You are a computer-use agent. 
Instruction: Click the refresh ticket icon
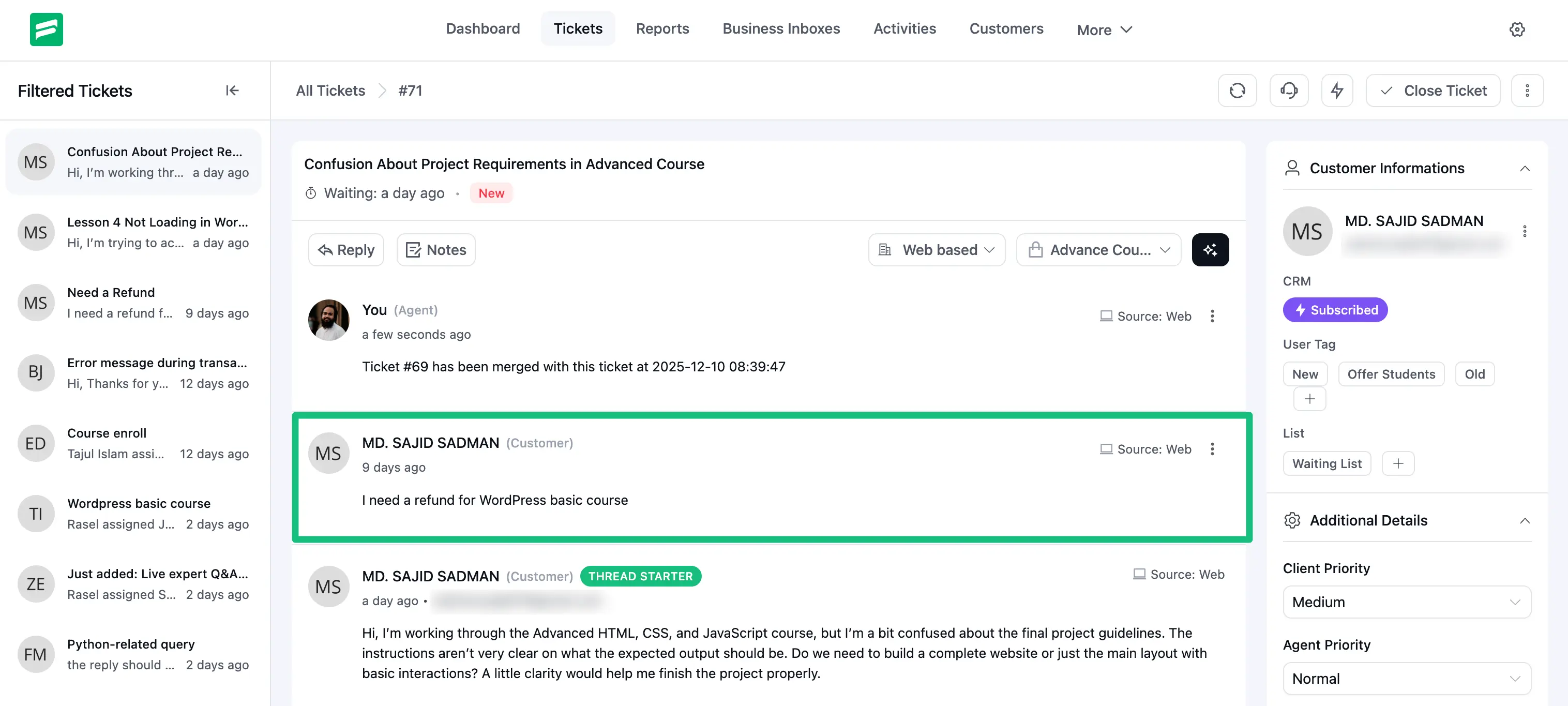(1237, 91)
